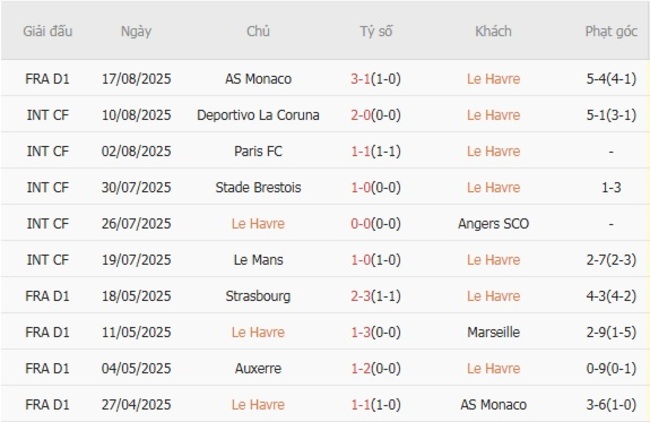This screenshot has width=650, height=422.
Task: Click home team Le Havre on 26/07/2025
Action: (258, 224)
